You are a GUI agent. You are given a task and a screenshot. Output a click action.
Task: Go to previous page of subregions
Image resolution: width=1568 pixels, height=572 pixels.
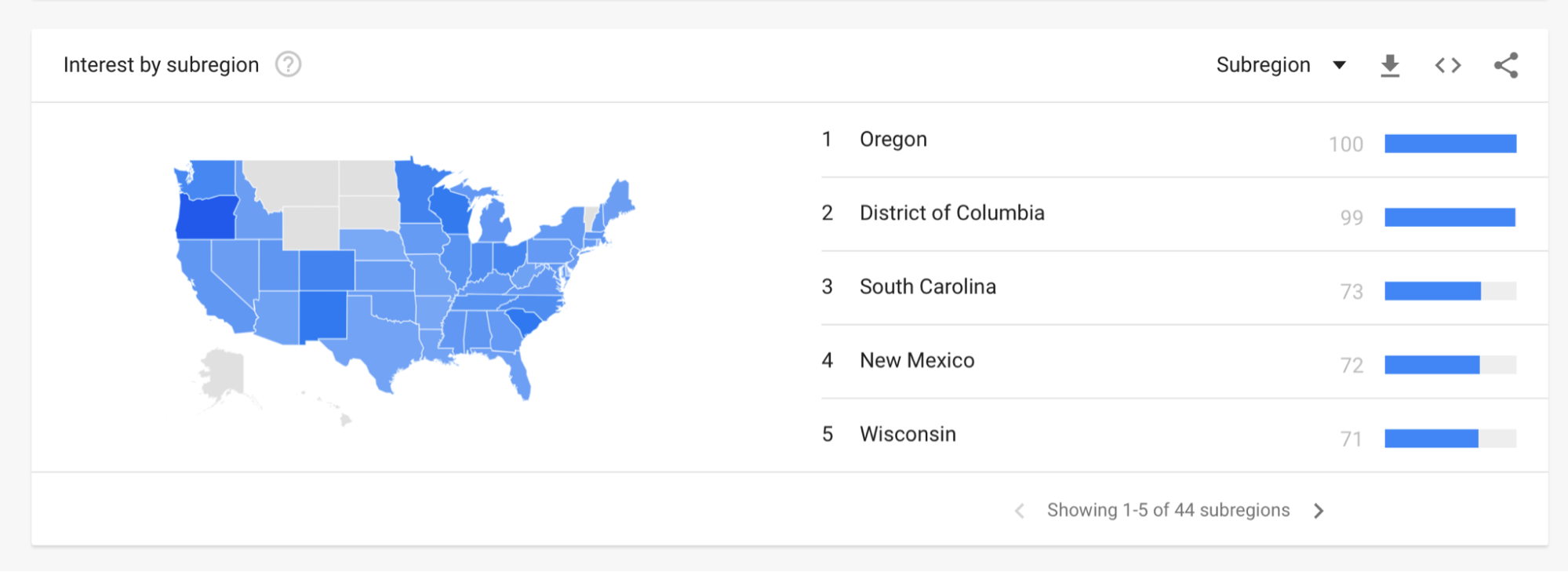1019,511
